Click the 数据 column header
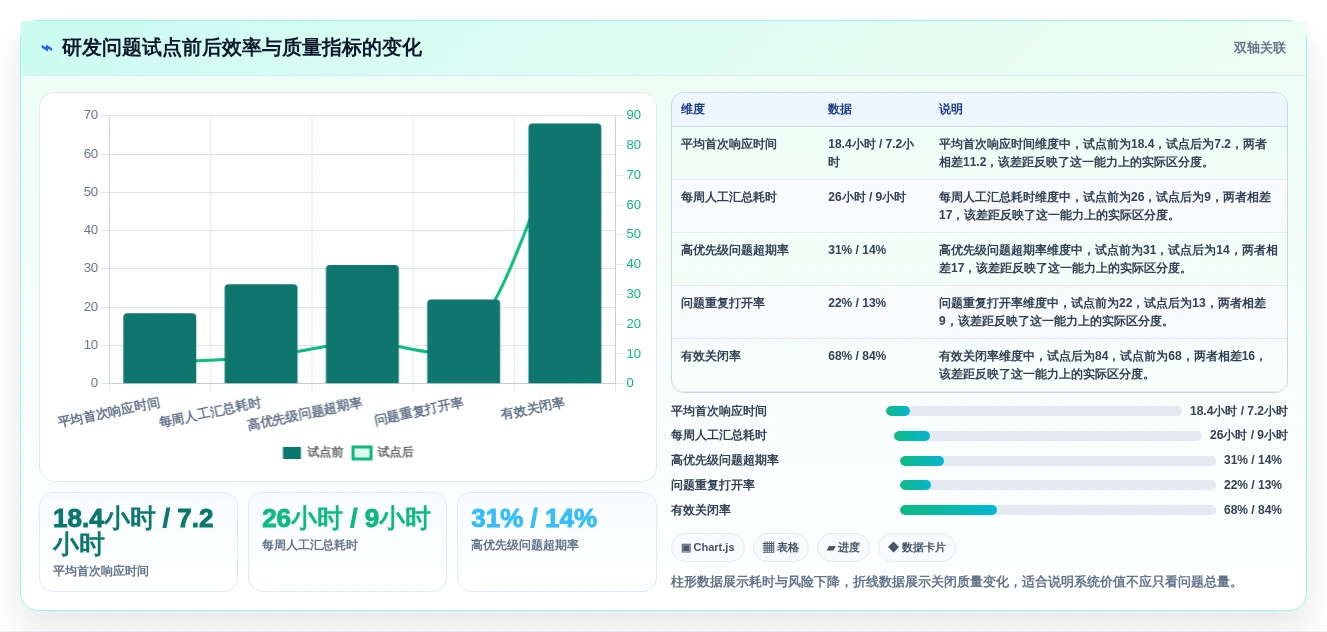The image size is (1327, 632). coord(840,109)
